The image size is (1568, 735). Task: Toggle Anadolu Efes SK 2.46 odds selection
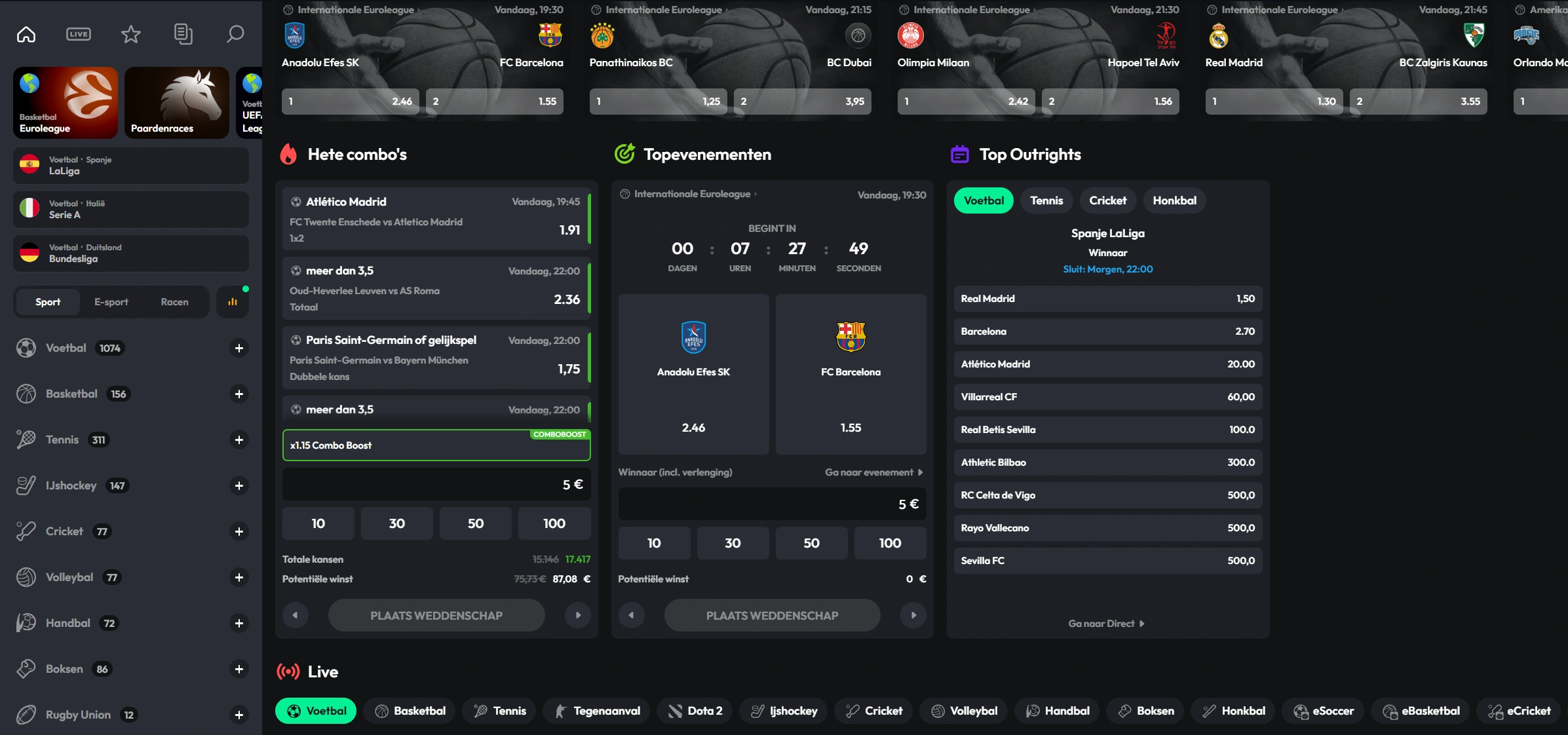coord(693,374)
